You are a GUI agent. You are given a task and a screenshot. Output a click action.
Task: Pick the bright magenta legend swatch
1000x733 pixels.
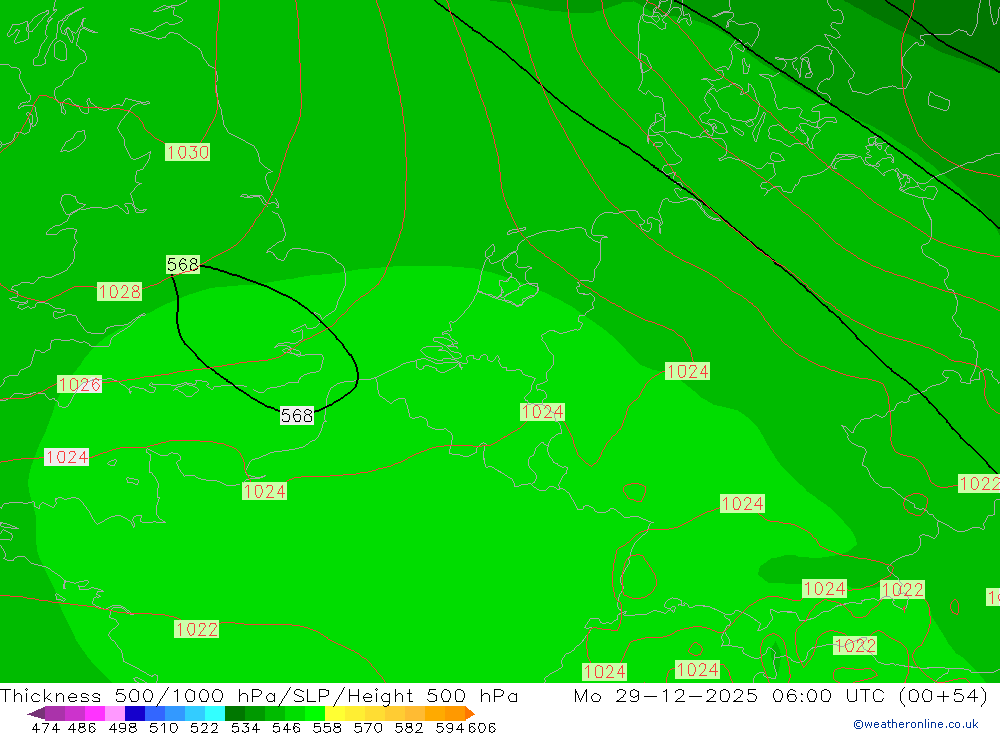95,713
